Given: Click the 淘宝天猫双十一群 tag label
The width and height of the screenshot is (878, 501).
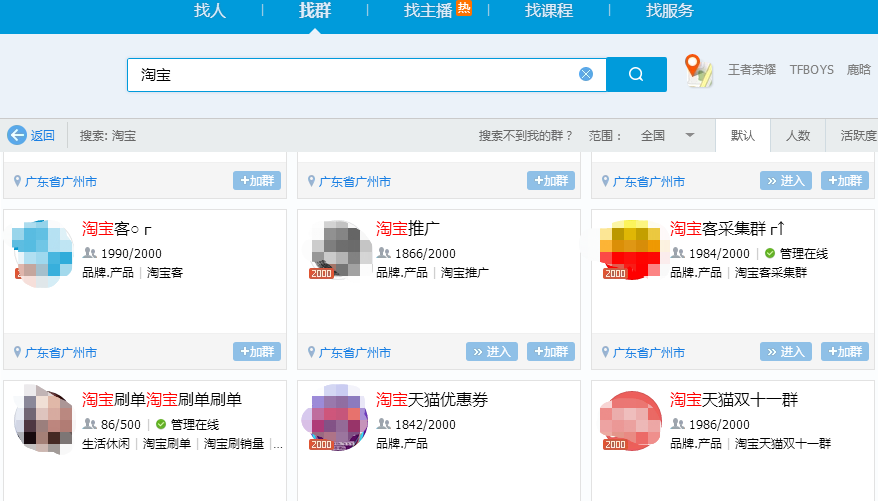Looking at the screenshot, I should 783,444.
